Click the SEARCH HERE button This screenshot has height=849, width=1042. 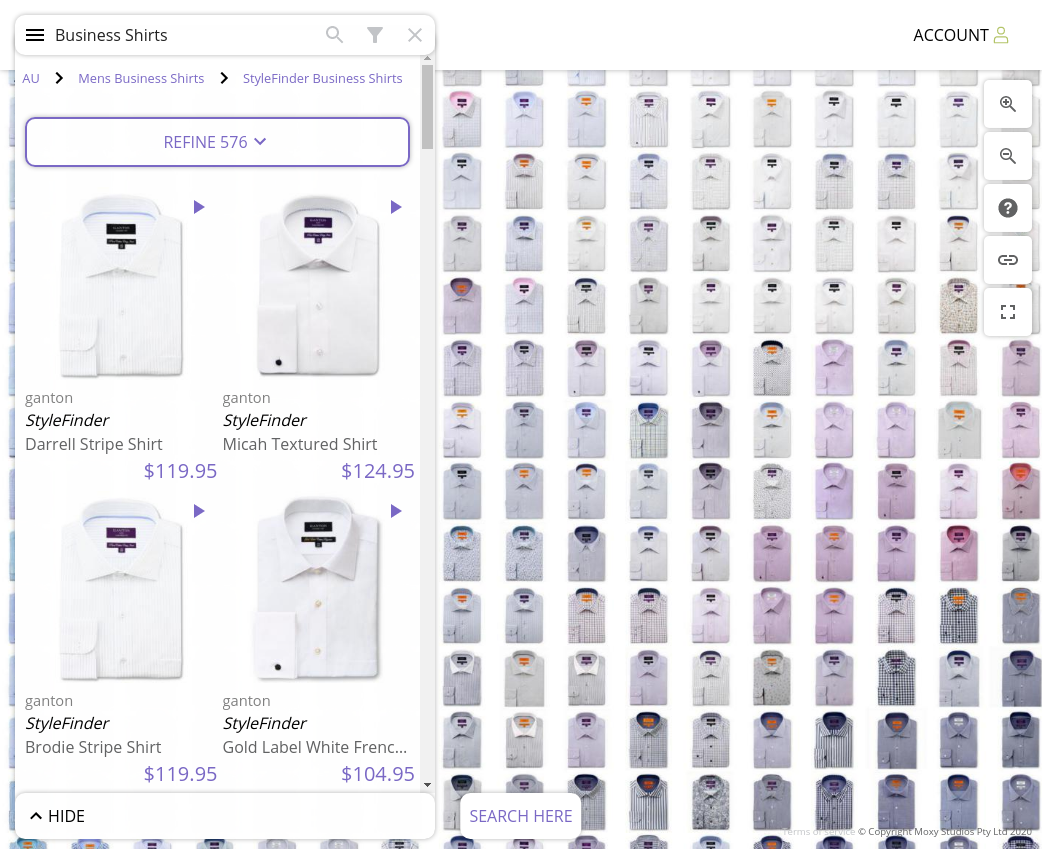tap(520, 816)
